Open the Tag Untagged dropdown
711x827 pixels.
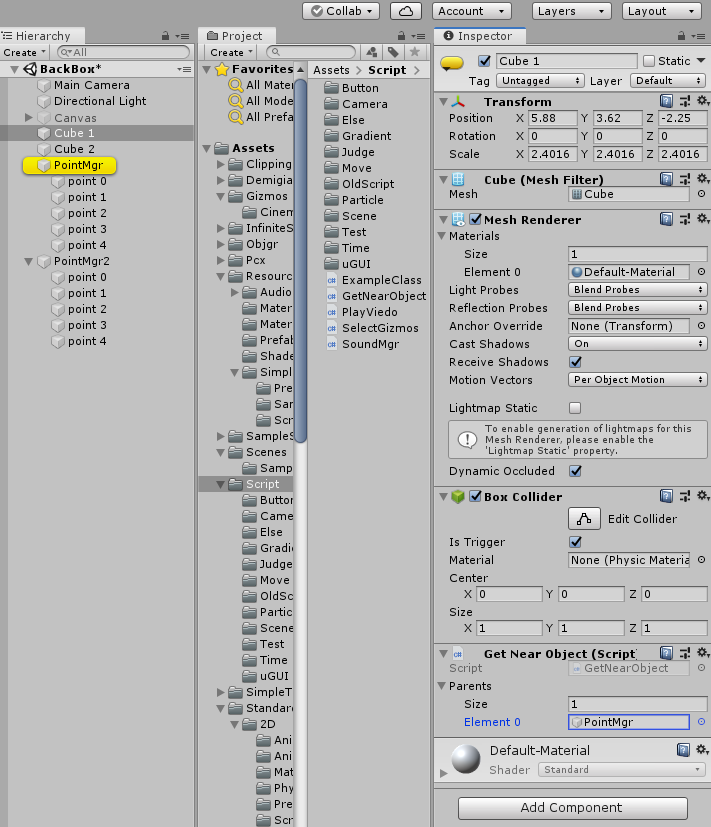tap(539, 81)
